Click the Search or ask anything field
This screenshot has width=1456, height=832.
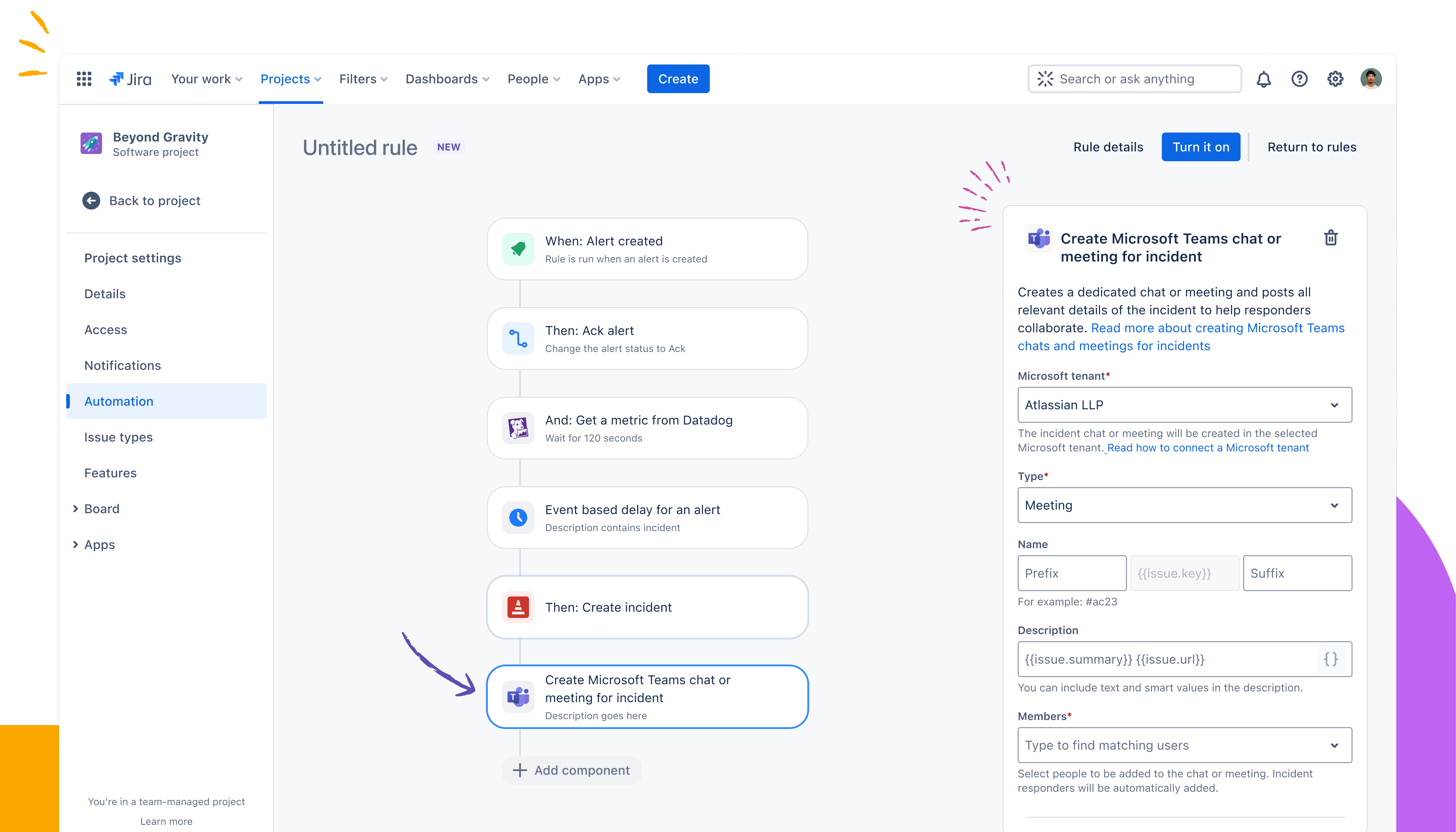[1134, 79]
